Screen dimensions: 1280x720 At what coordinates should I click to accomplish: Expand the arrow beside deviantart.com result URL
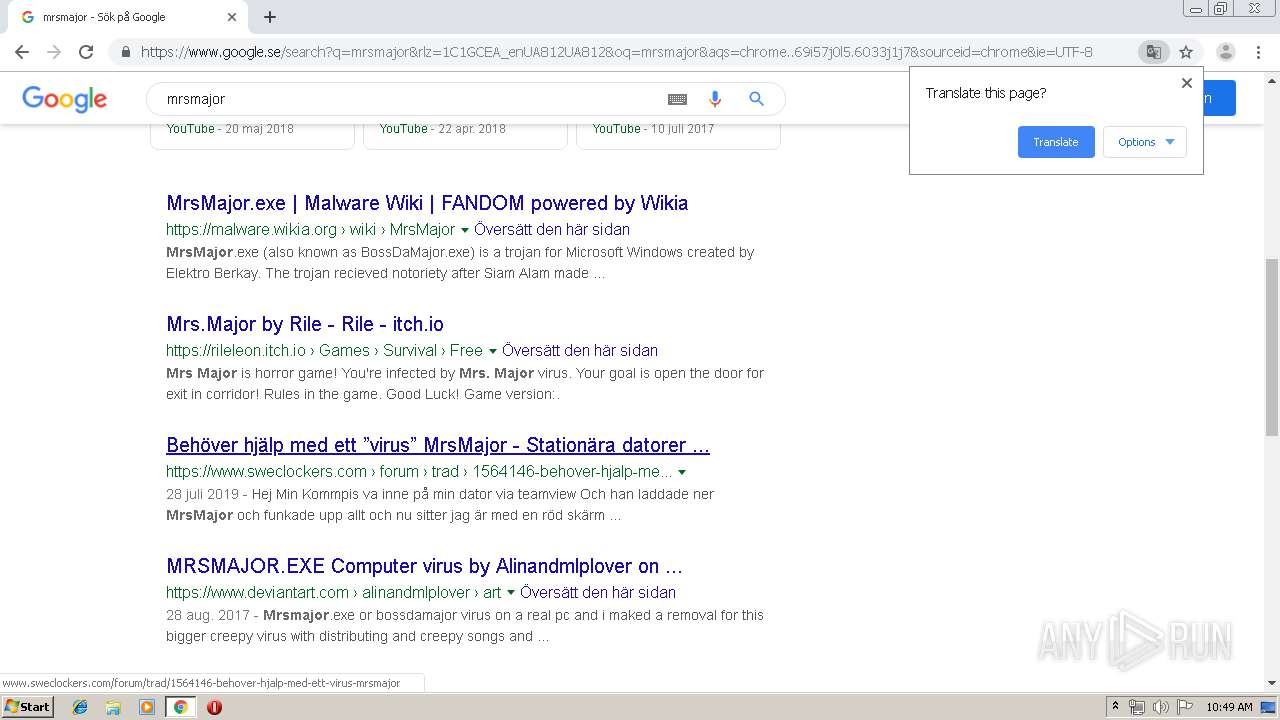tap(510, 593)
